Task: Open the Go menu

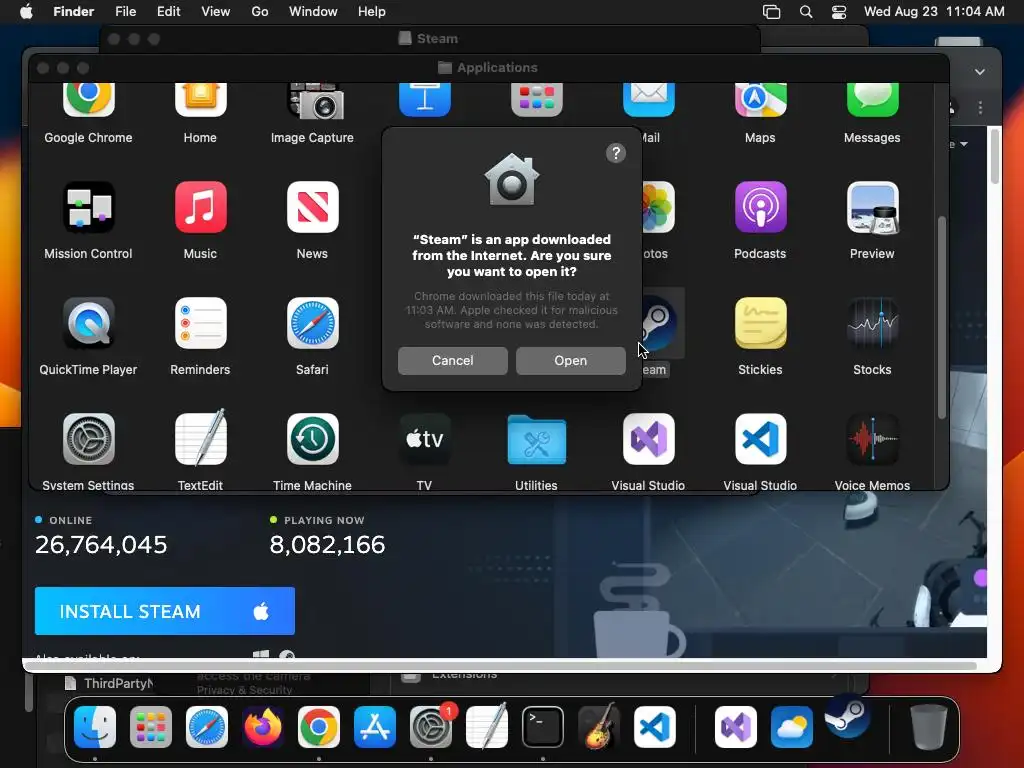Action: pos(260,11)
